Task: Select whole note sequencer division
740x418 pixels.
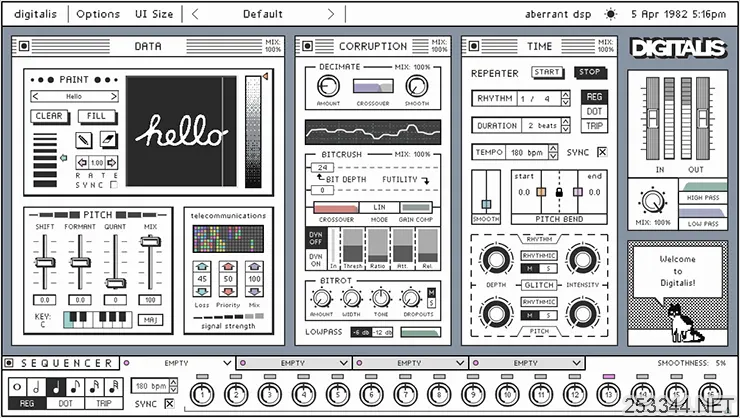Action: tap(17, 387)
